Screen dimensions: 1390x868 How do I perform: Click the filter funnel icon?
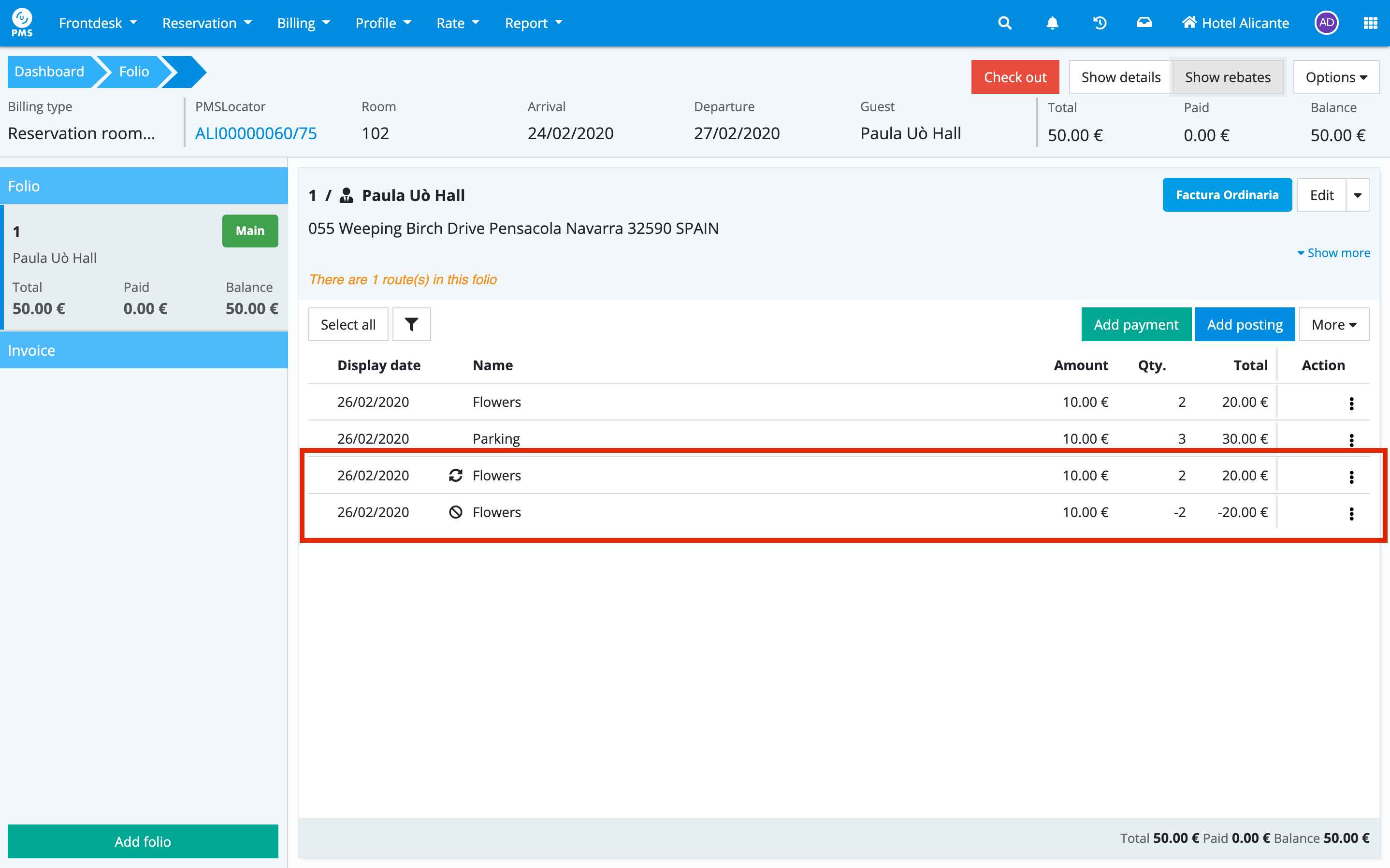coord(411,324)
